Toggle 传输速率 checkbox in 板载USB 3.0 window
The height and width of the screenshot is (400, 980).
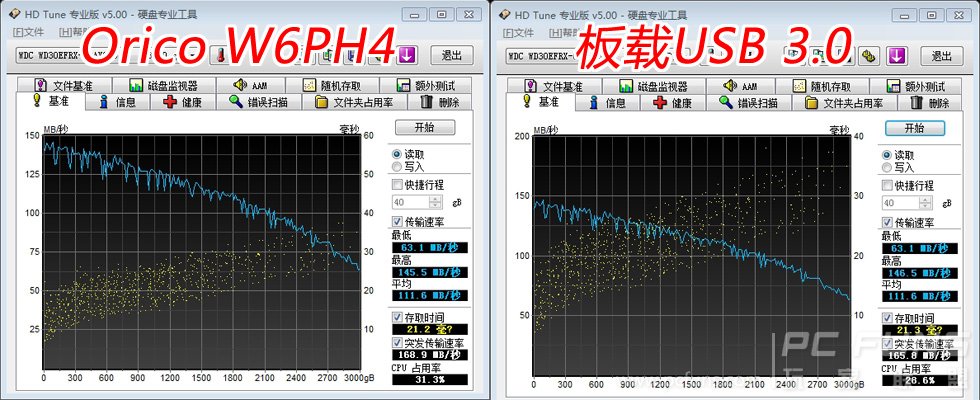tap(887, 222)
